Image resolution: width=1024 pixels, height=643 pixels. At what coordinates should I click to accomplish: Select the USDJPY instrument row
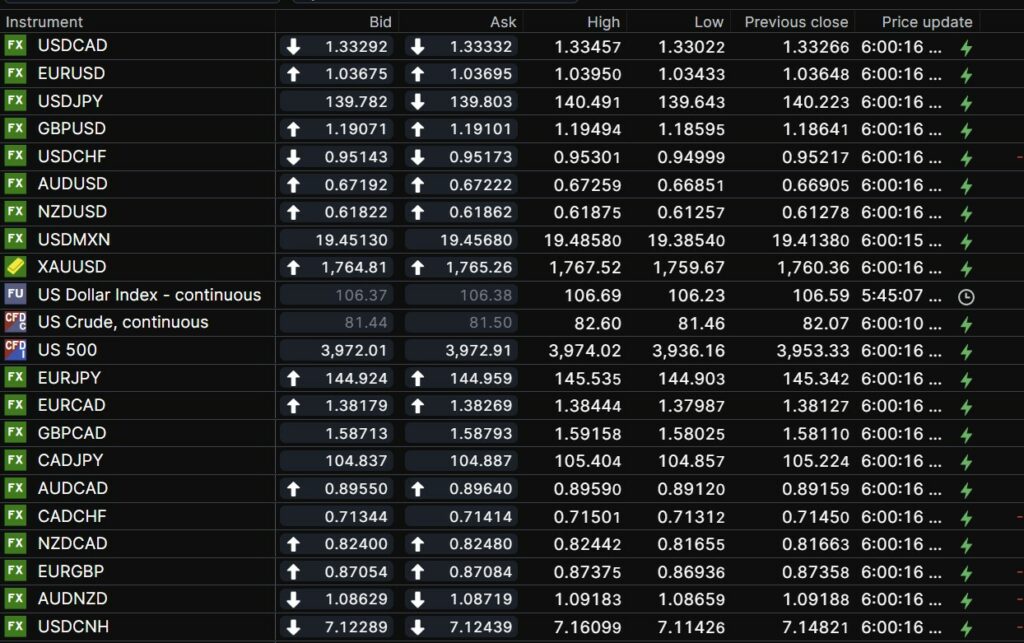(70, 101)
